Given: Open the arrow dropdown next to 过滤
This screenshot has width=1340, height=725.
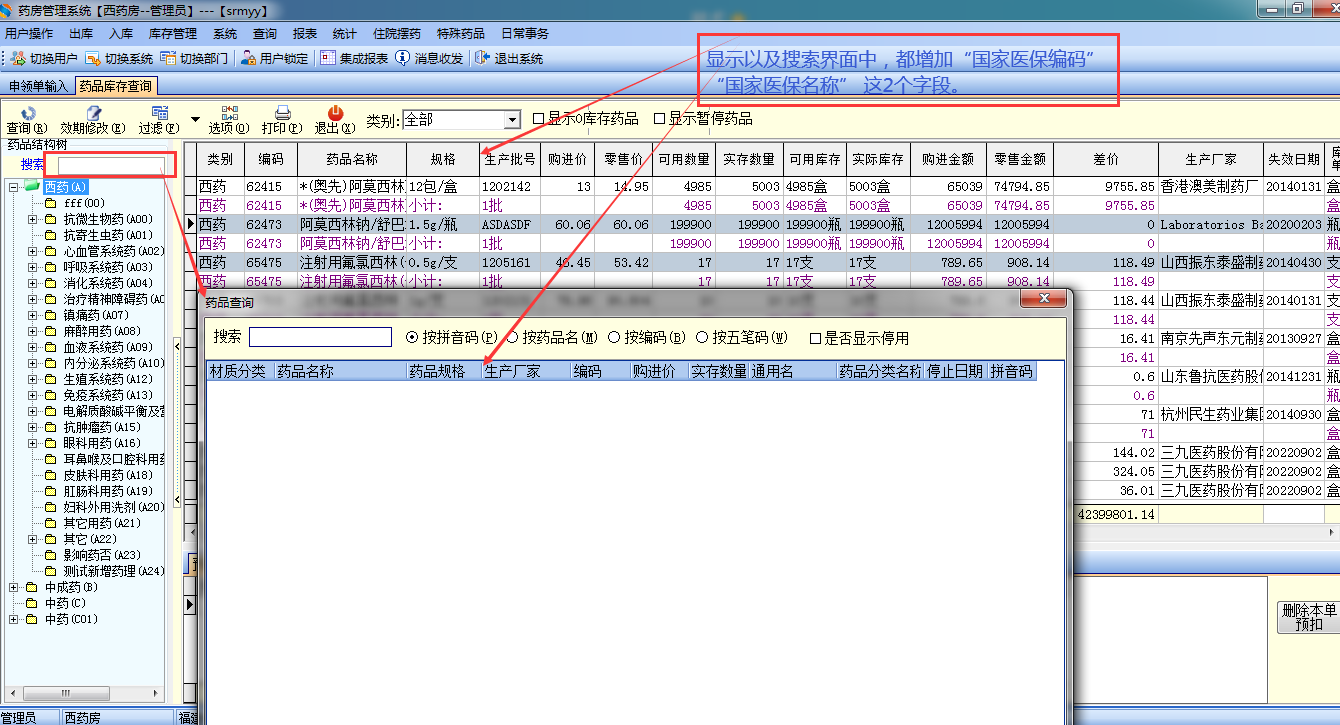Looking at the screenshot, I should click(196, 119).
